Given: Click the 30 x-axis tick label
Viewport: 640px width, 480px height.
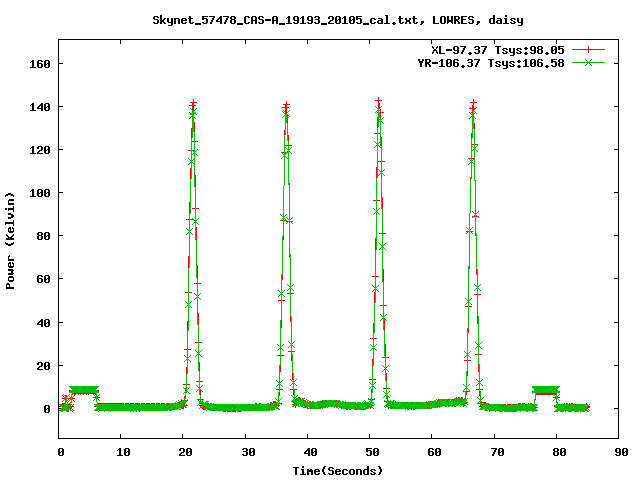Looking at the screenshot, I should pos(248,452).
